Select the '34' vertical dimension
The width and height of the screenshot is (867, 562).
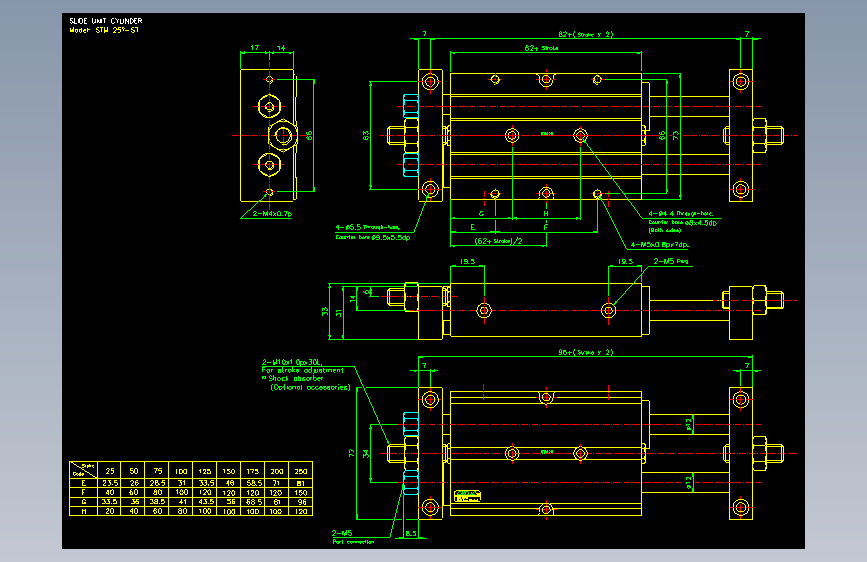[365, 454]
